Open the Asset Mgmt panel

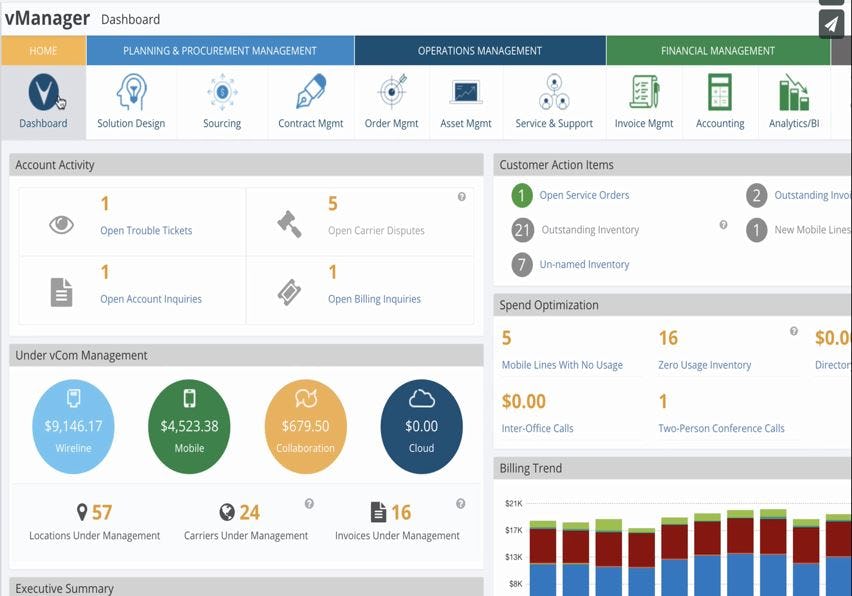tap(465, 100)
